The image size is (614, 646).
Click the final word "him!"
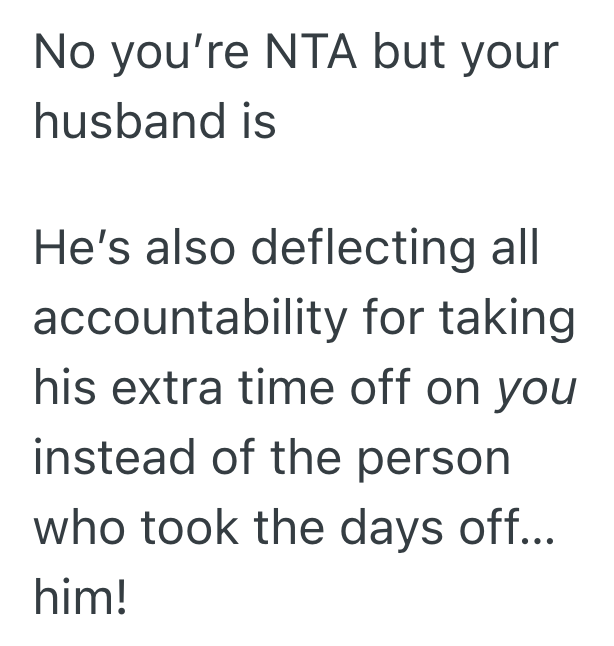pyautogui.click(x=80, y=598)
